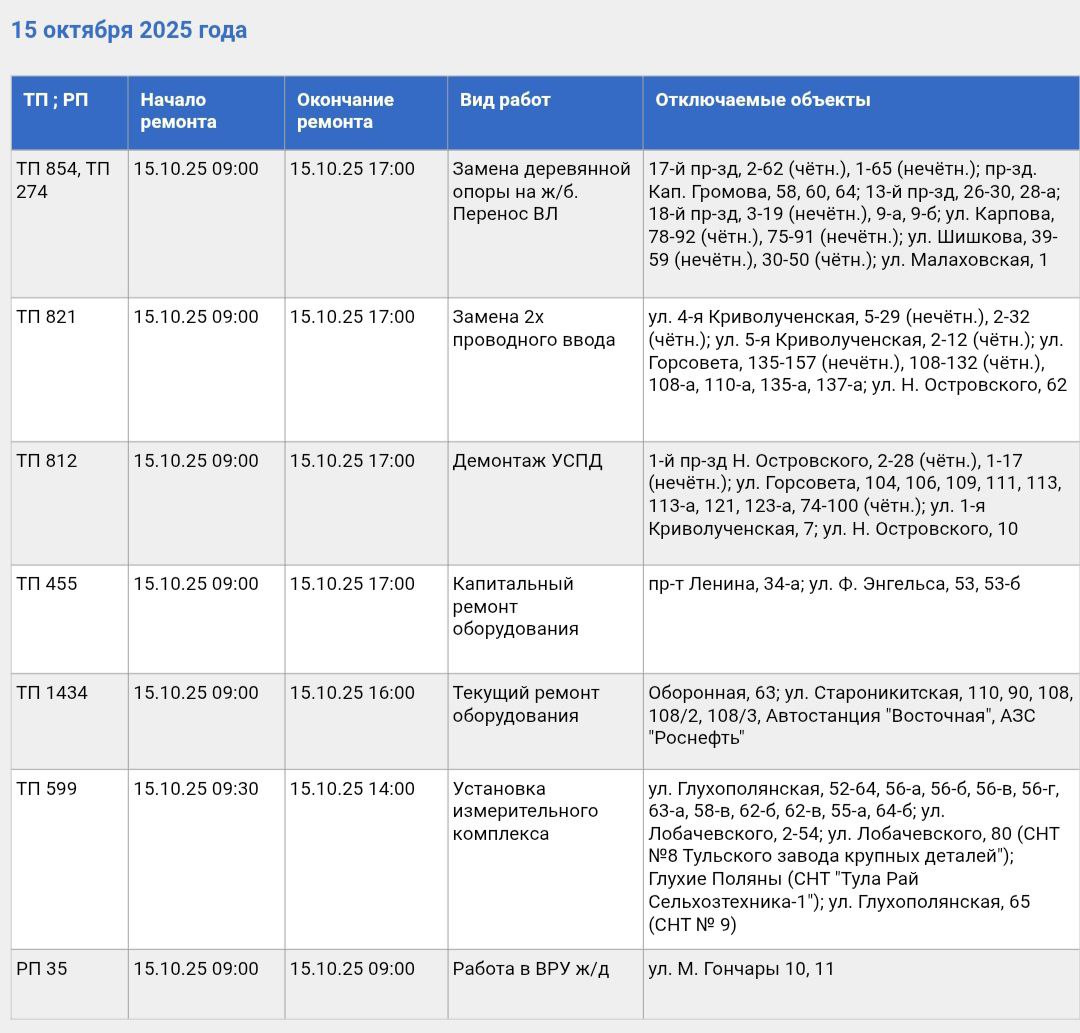Select the "ТП 1434" row label
Viewport: 1080px width, 1033px height.
pos(52,693)
